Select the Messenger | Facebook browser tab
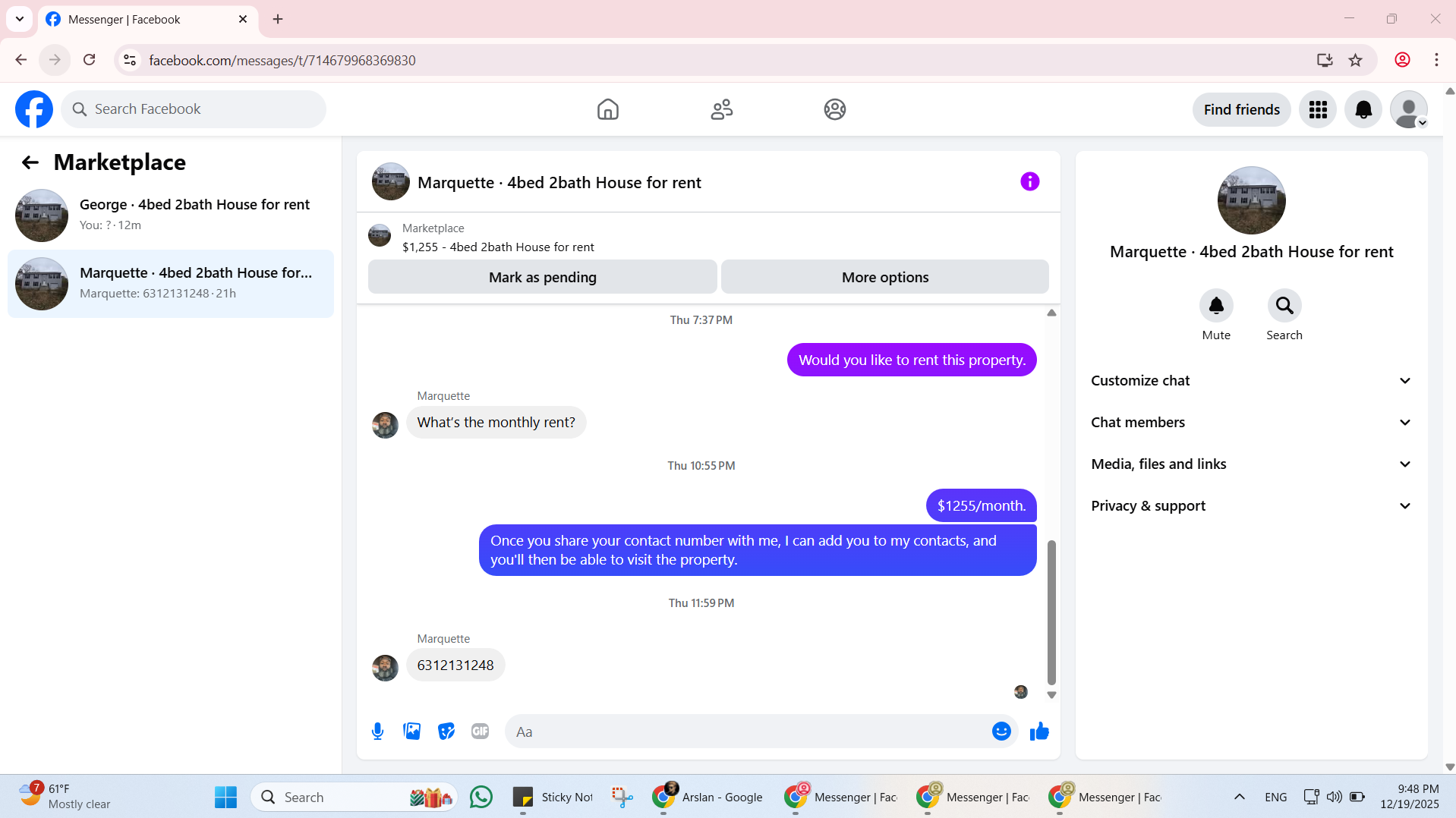The height and width of the screenshot is (818, 1456). [148, 20]
